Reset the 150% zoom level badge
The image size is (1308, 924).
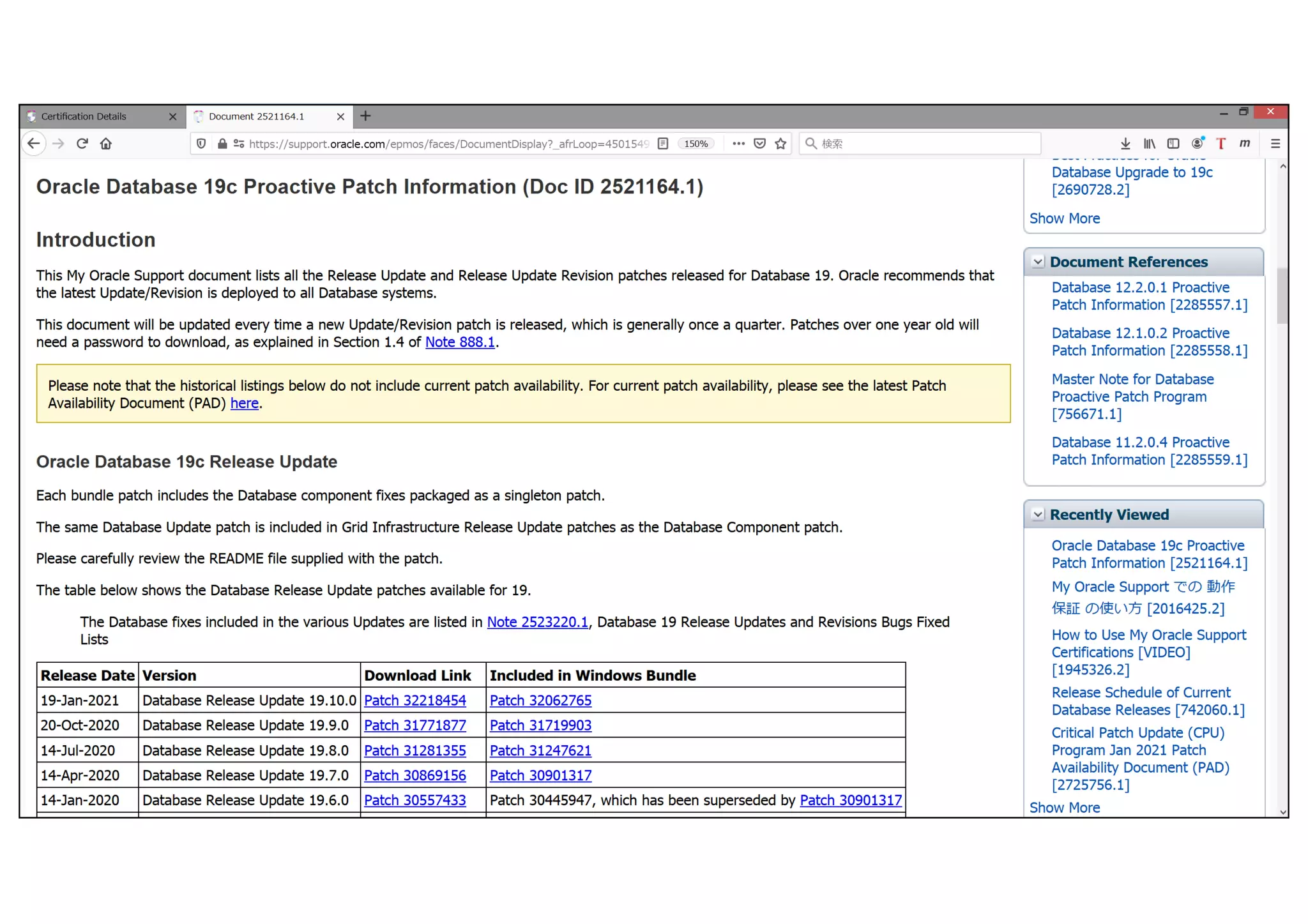(696, 144)
